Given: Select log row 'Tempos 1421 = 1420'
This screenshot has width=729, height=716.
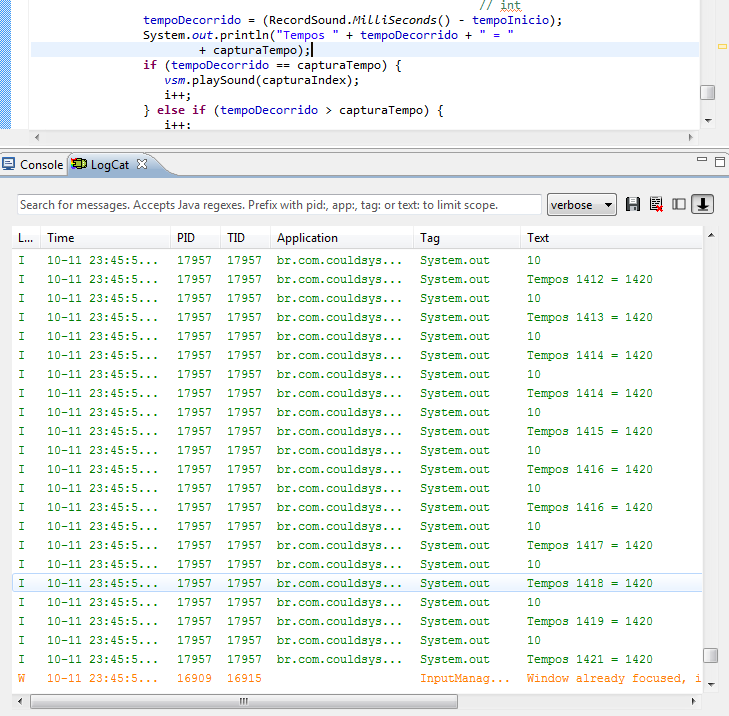Looking at the screenshot, I should 357,659.
